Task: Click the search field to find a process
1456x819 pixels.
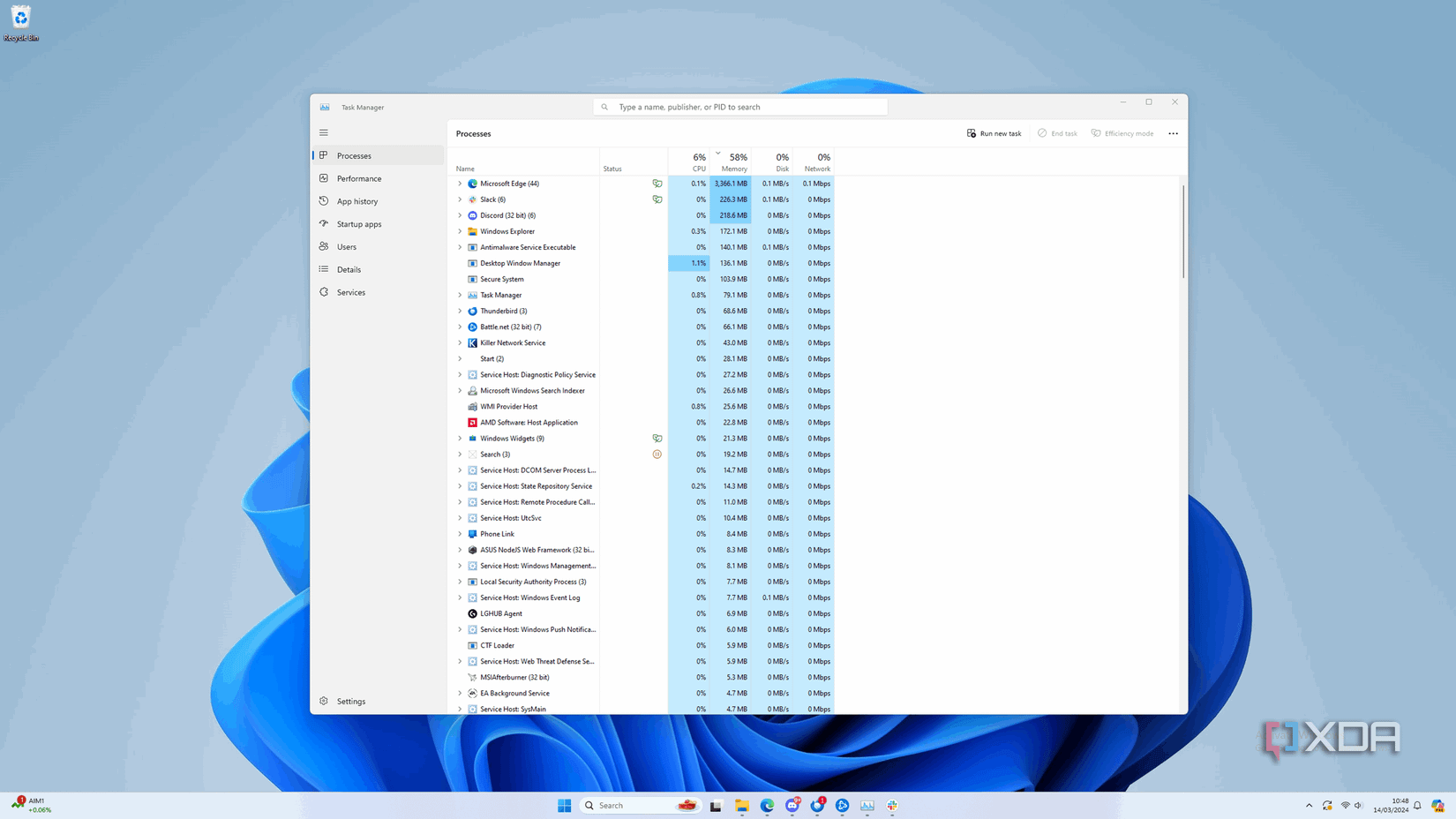Action: pos(741,106)
